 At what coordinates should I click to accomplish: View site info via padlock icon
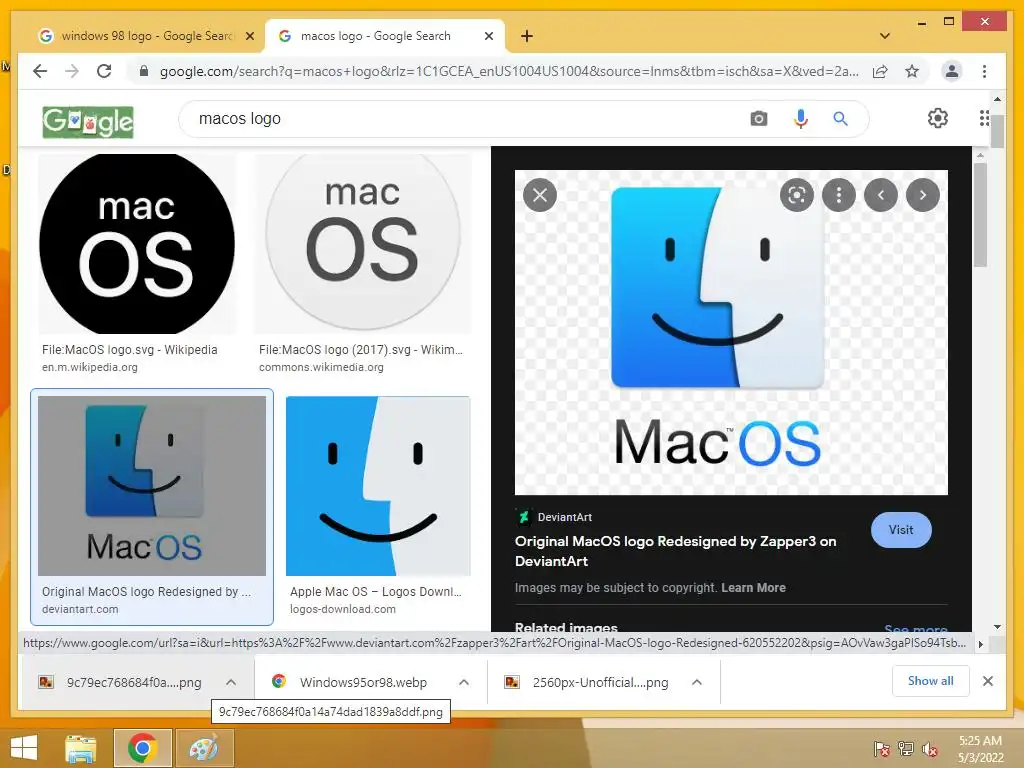(x=144, y=71)
